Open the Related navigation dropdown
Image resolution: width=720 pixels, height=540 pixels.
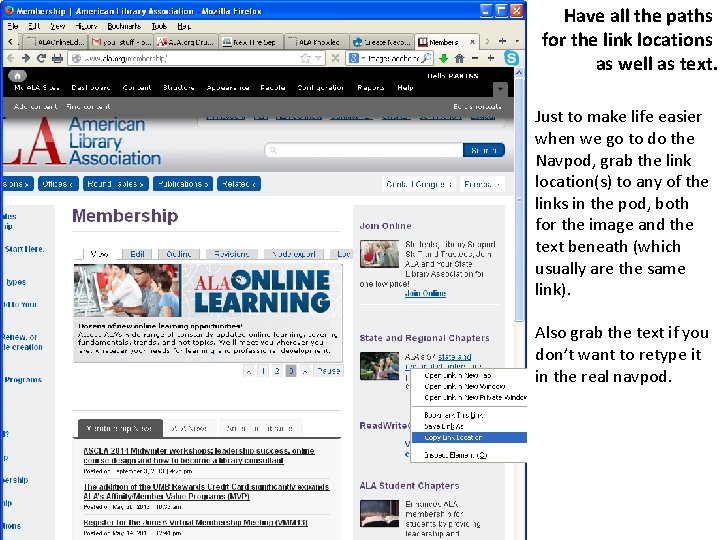[x=239, y=184]
